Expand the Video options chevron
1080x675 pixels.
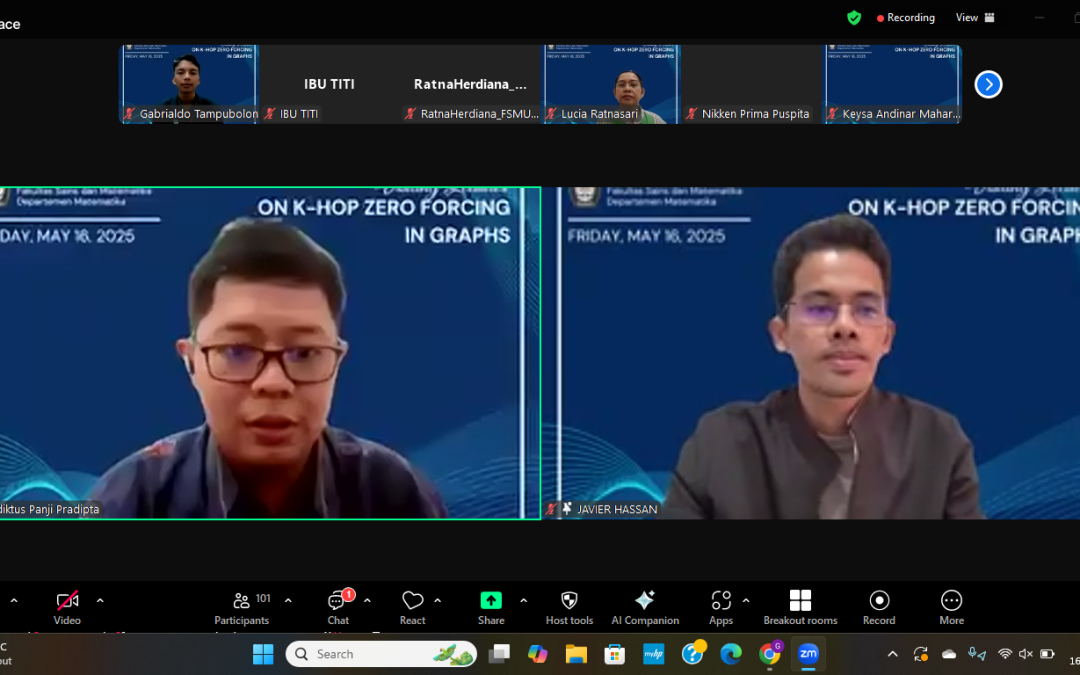click(x=99, y=601)
